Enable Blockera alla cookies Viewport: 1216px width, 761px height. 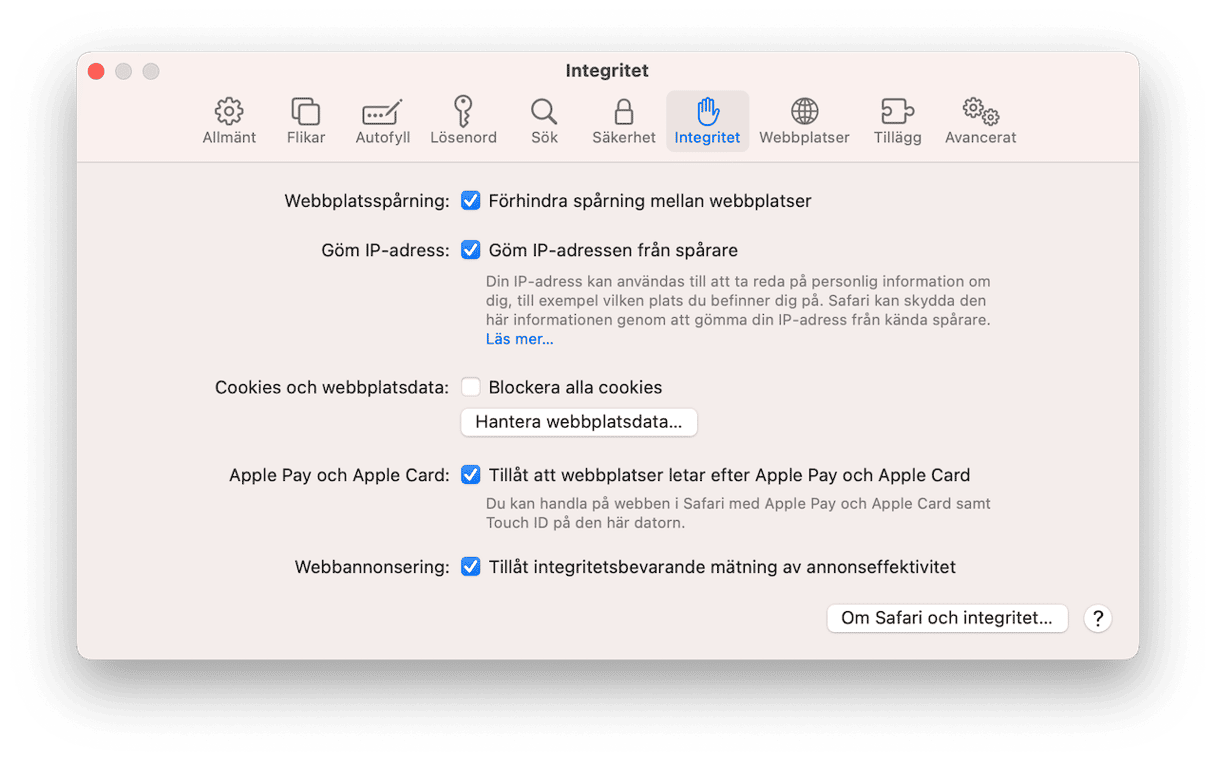coord(470,387)
